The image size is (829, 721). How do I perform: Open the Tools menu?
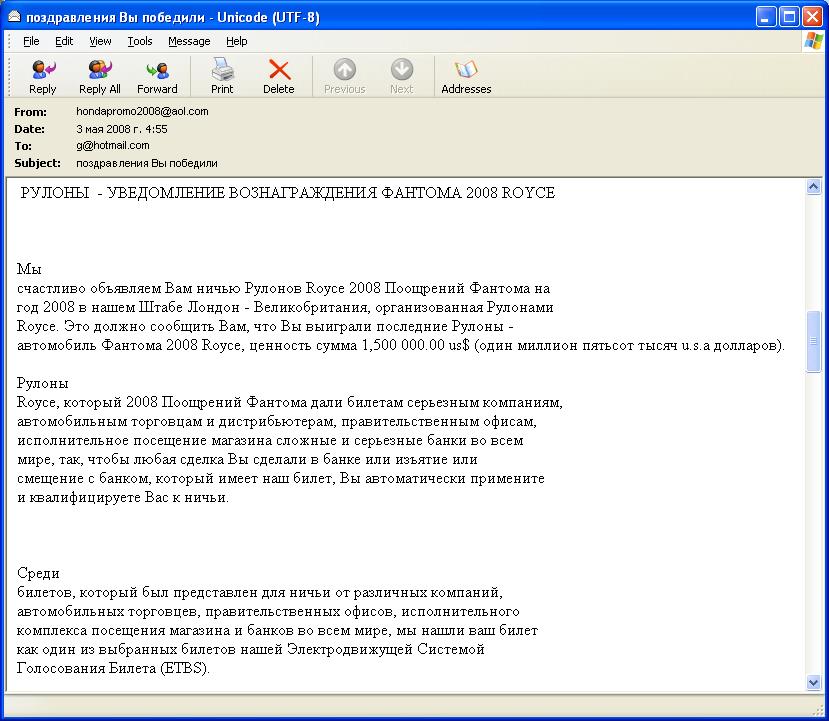pos(140,41)
